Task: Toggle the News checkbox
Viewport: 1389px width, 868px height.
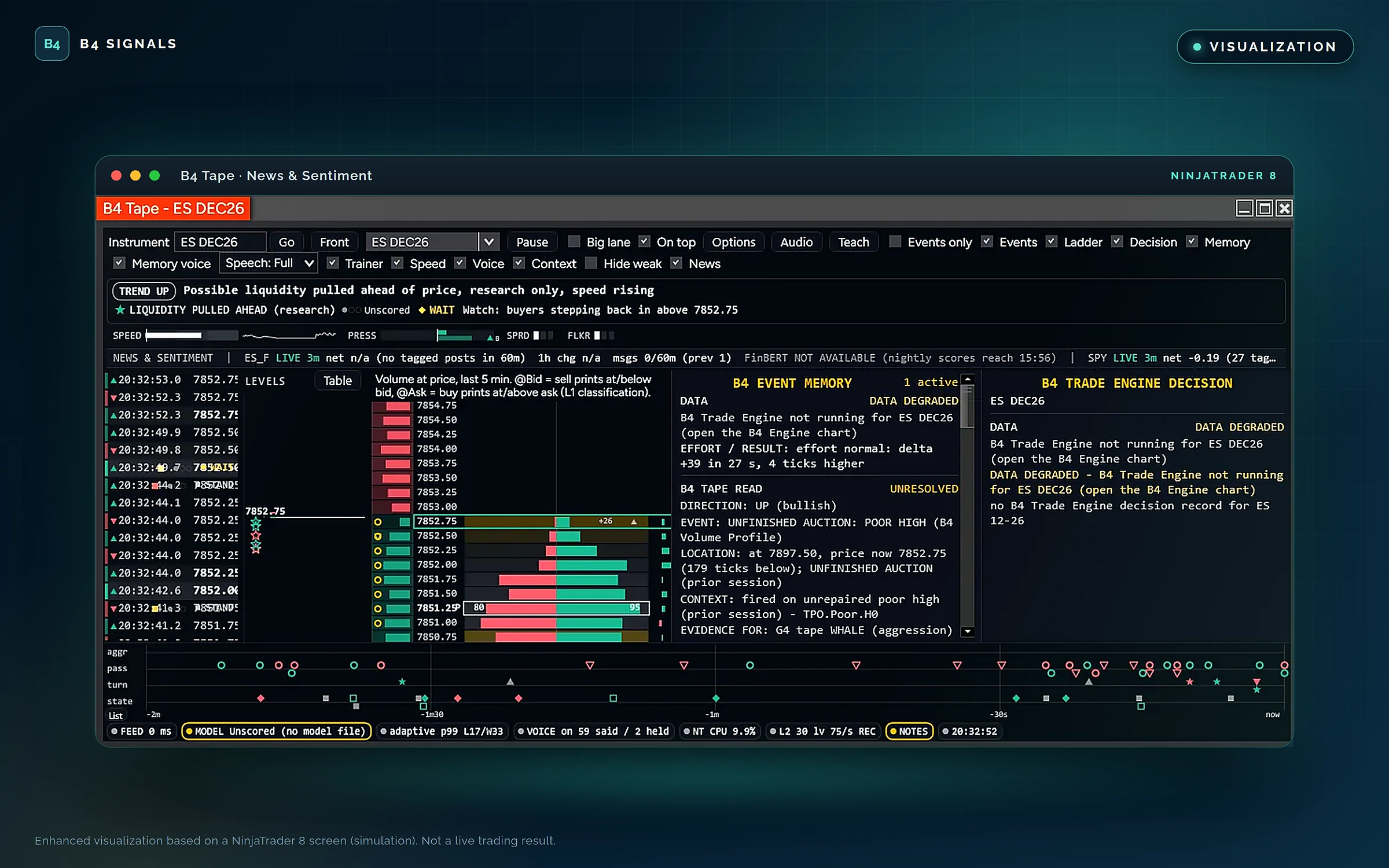Action: click(676, 263)
